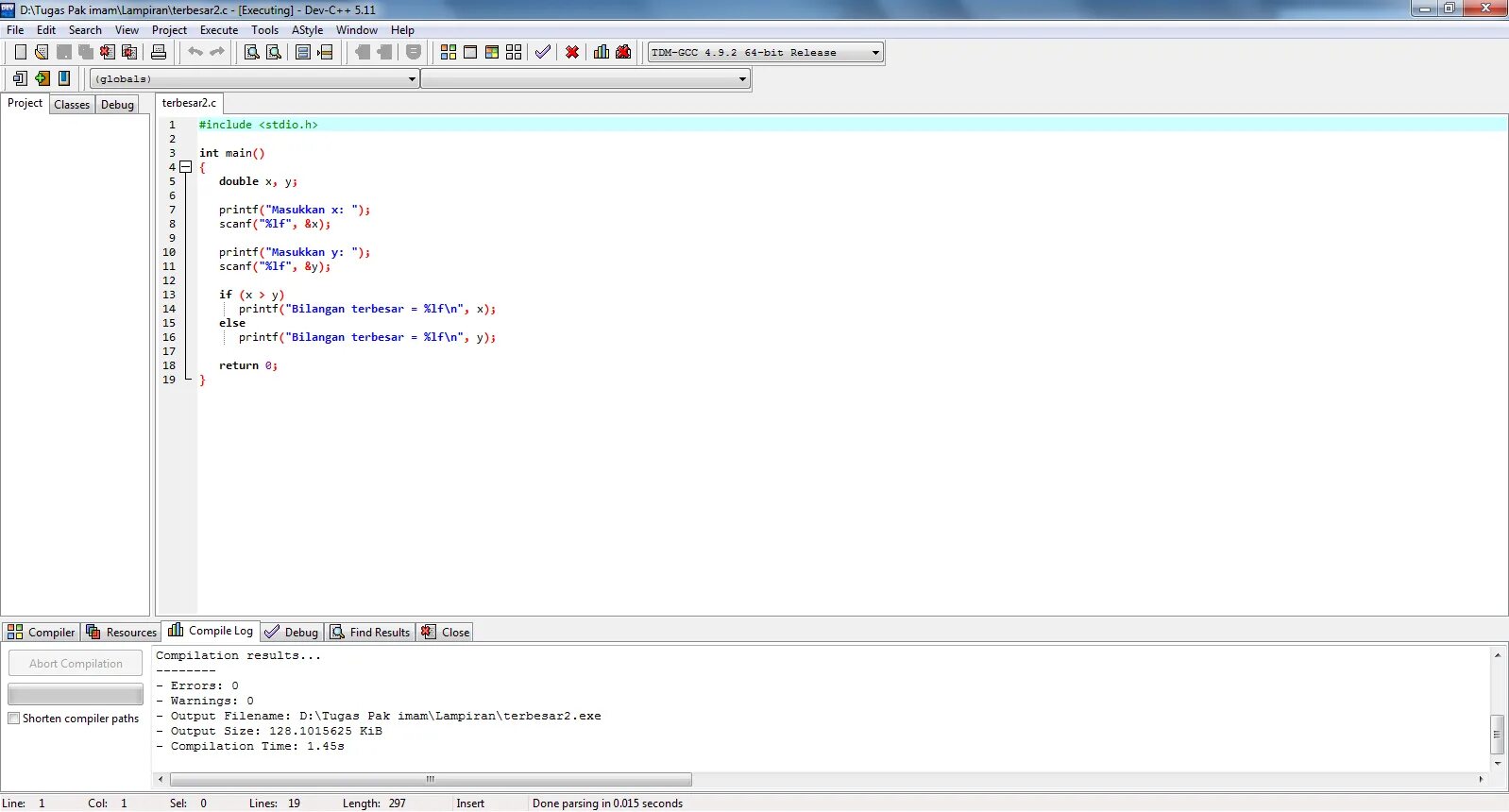The width and height of the screenshot is (1509, 812).
Task: Click the Print icon
Action: (159, 52)
